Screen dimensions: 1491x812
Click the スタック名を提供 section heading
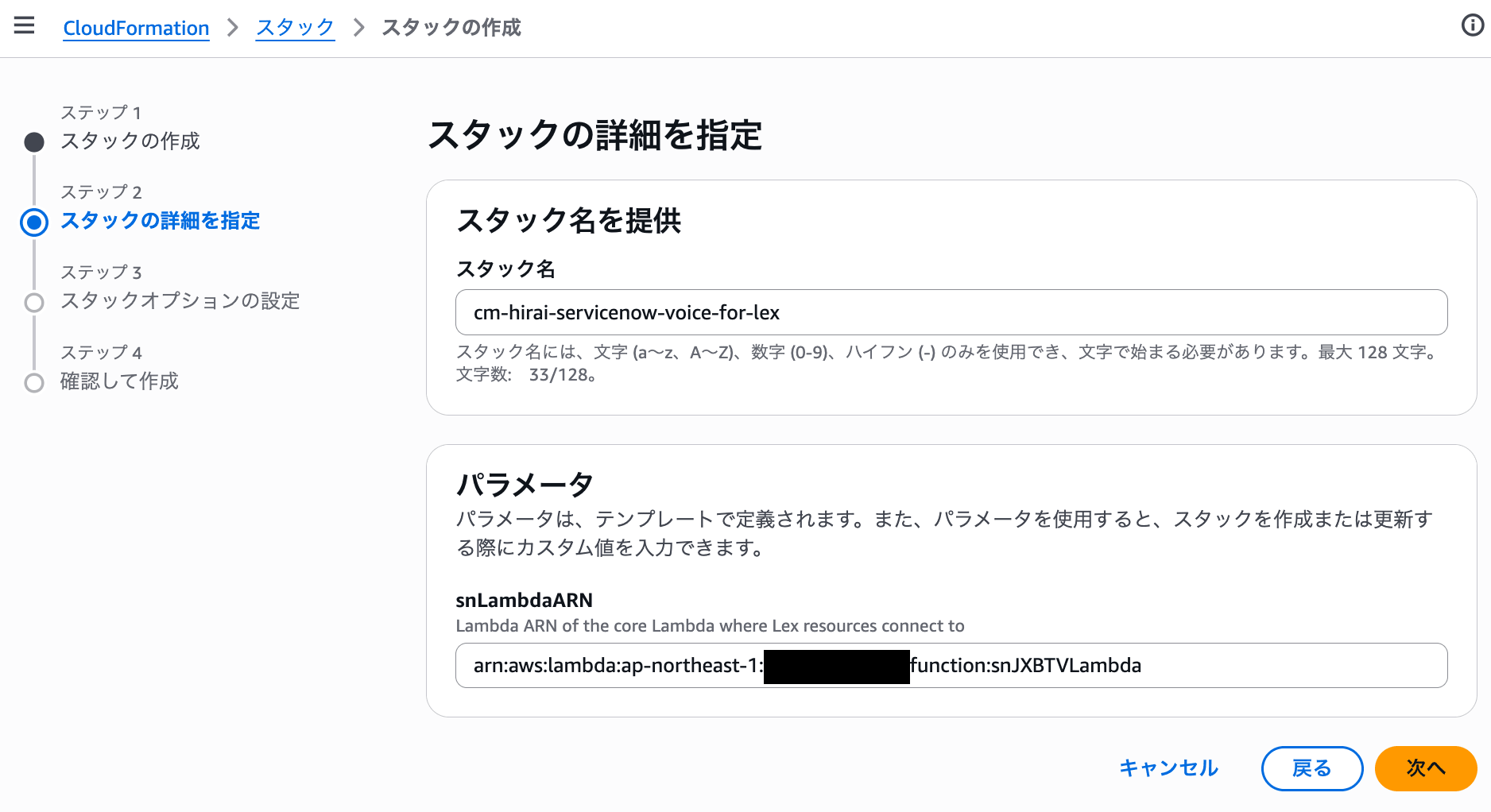point(569,221)
